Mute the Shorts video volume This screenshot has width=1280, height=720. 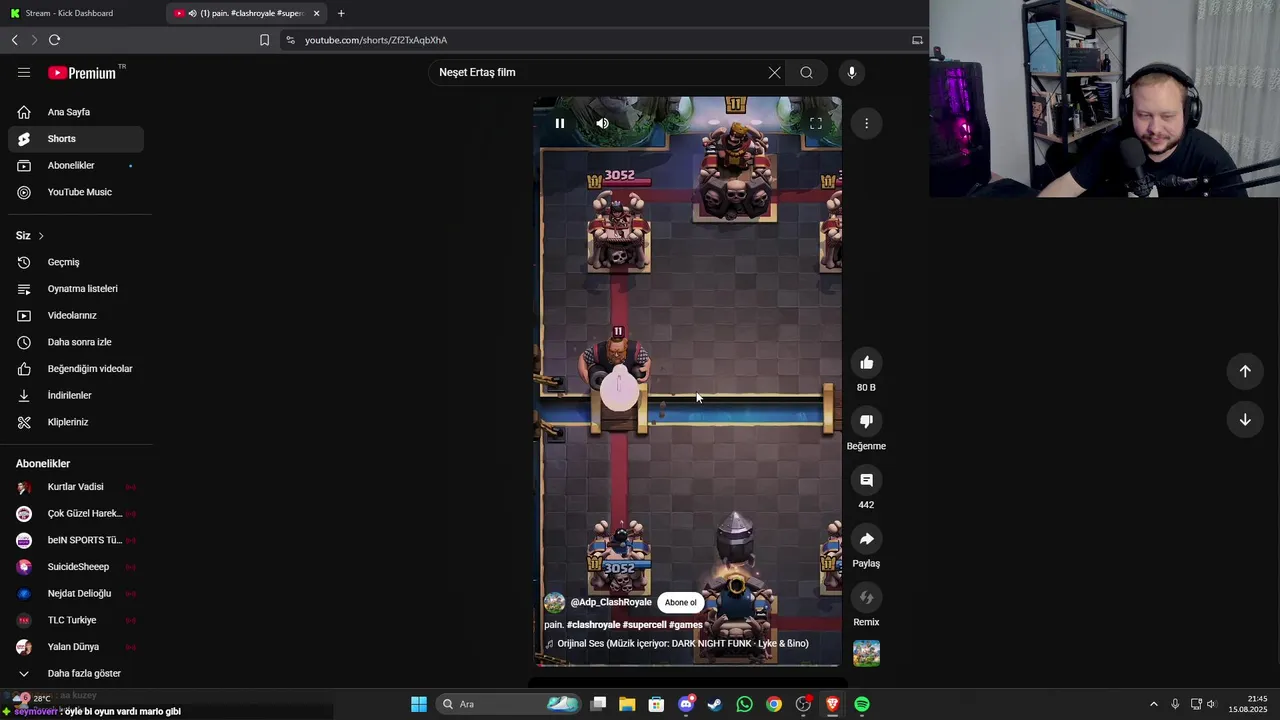pos(602,123)
